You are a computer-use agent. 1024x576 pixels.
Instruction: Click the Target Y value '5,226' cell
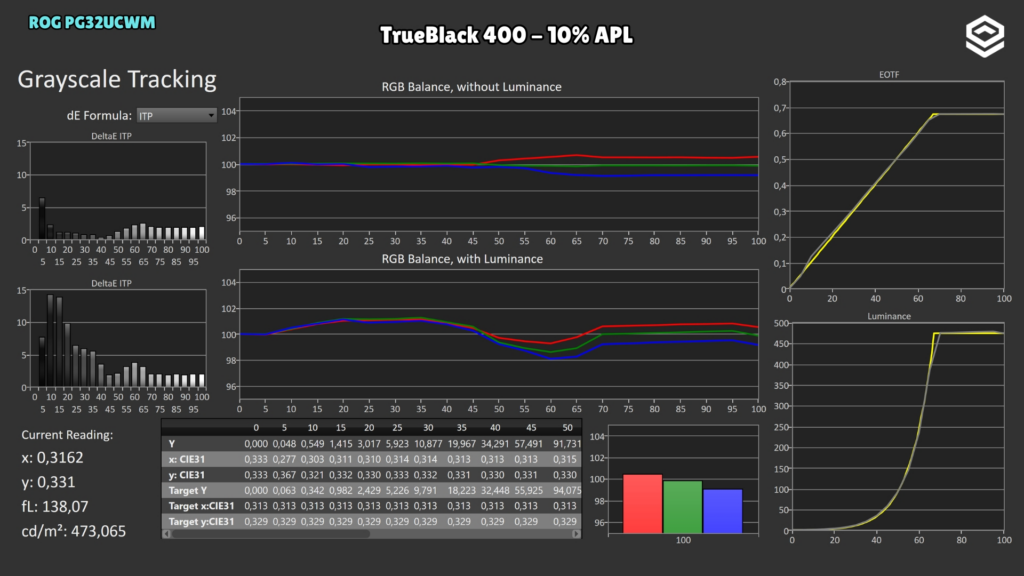point(397,490)
